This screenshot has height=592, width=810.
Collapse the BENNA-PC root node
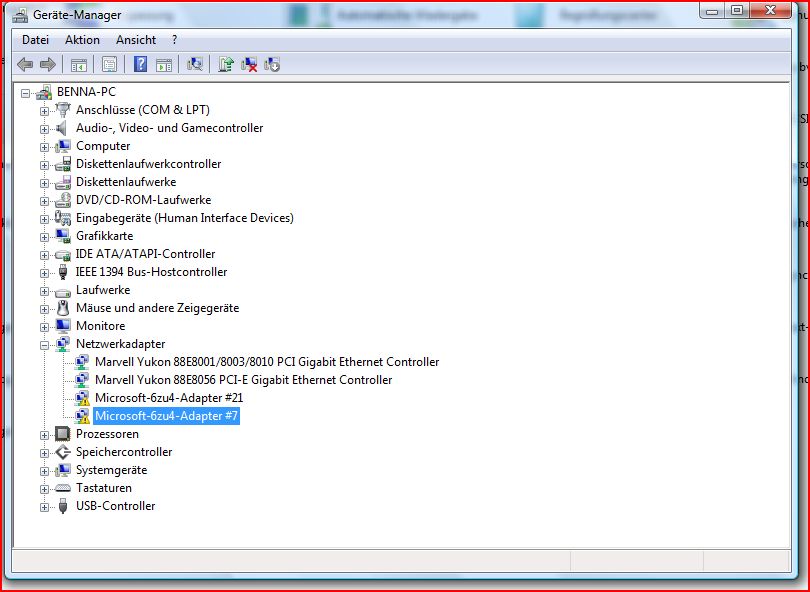(x=25, y=94)
